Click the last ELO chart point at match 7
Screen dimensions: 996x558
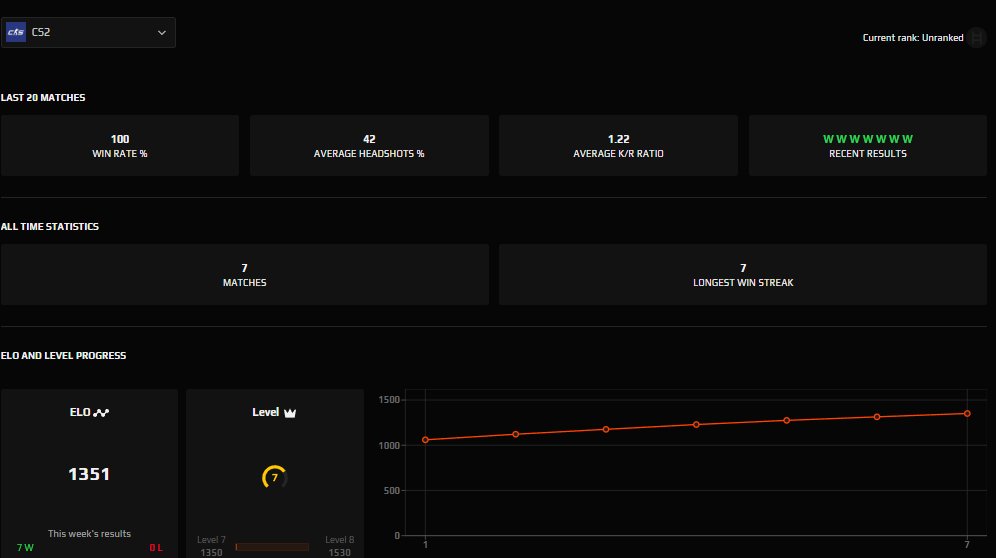pos(967,414)
